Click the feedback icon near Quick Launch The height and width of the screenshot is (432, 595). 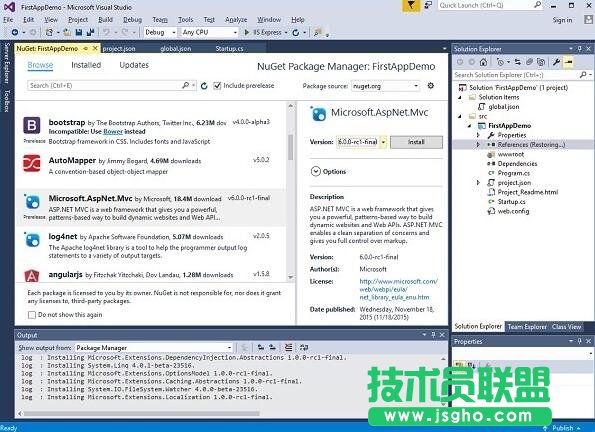tap(428, 5)
